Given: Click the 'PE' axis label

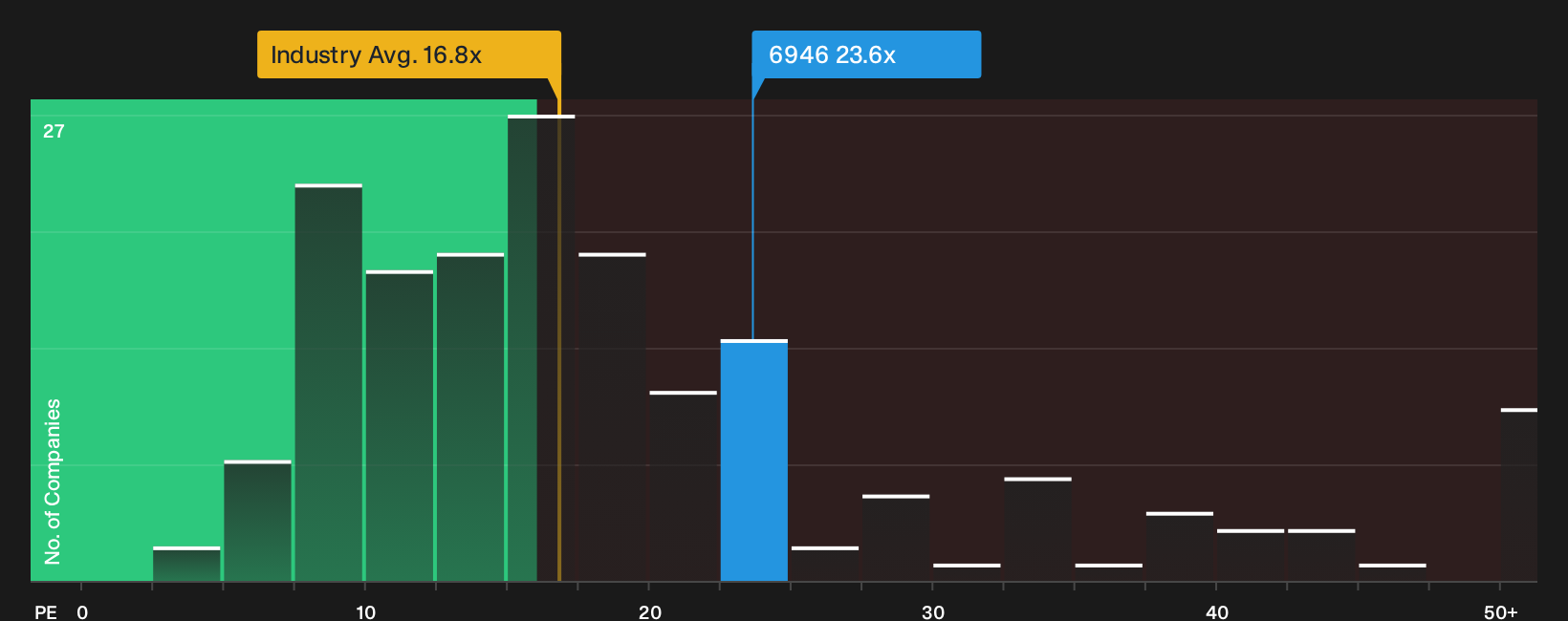Looking at the screenshot, I should pyautogui.click(x=46, y=611).
